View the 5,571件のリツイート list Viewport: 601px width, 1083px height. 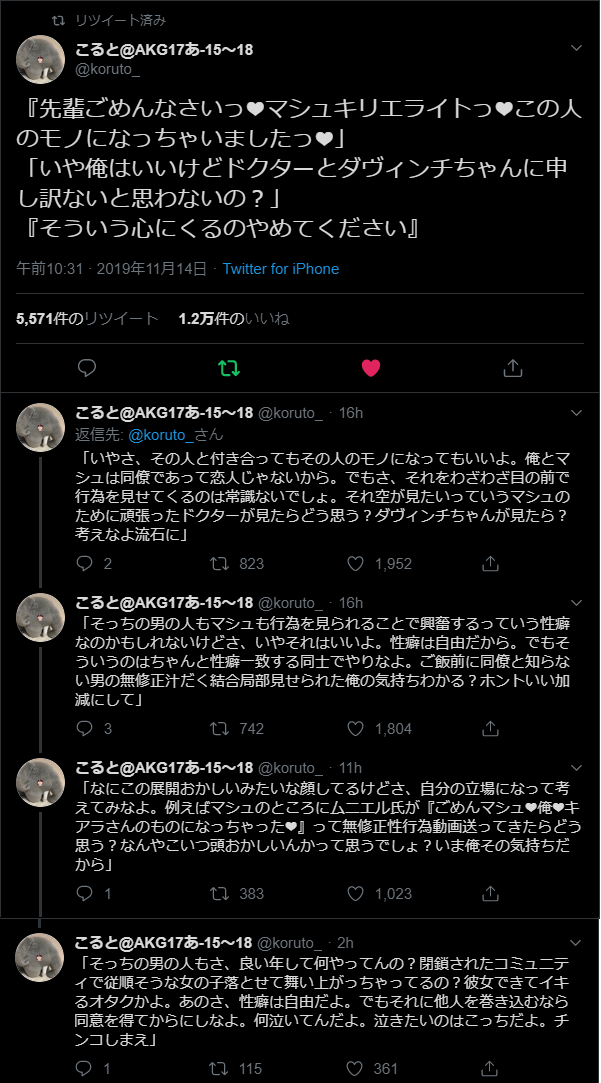click(87, 319)
